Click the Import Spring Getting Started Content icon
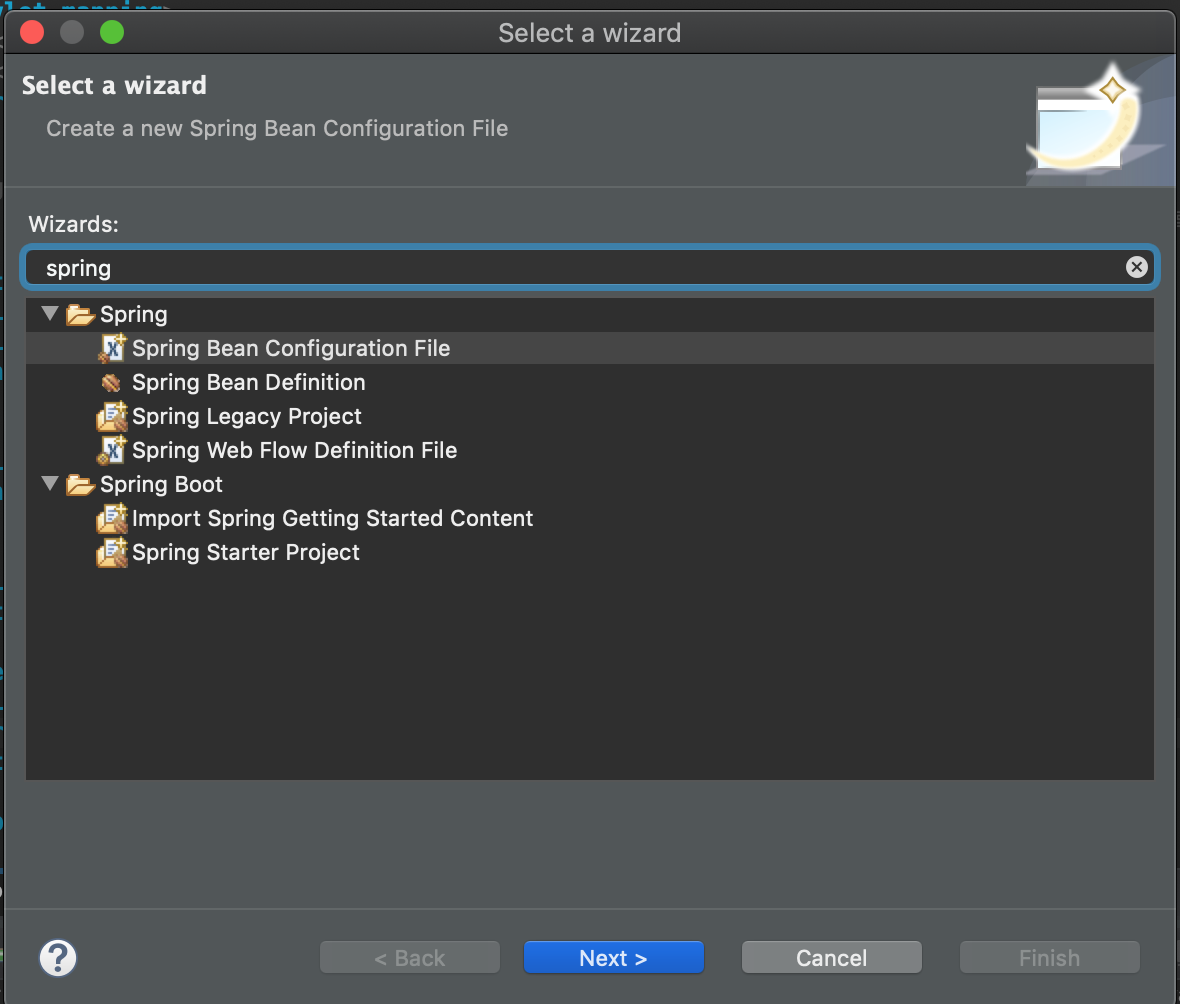This screenshot has width=1180, height=1004. (112, 519)
